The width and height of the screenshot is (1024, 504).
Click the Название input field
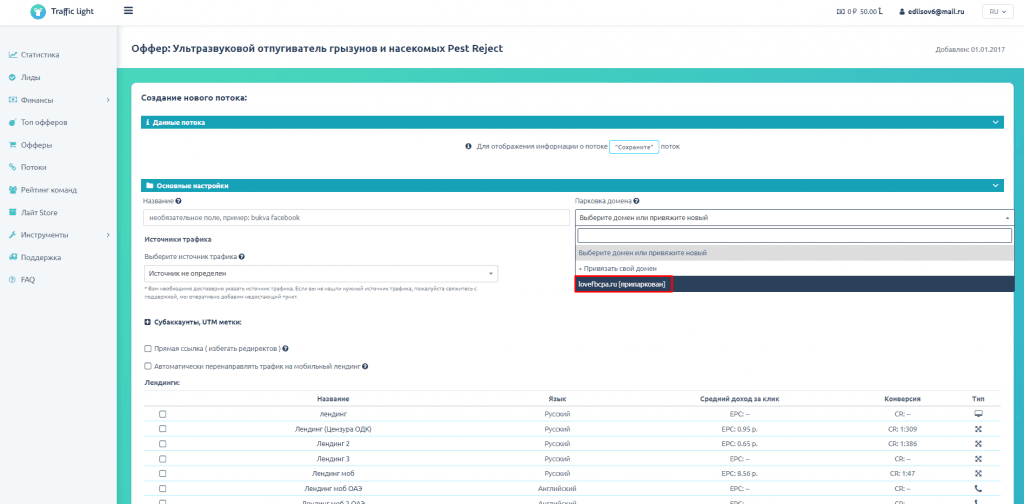pyautogui.click(x=357, y=218)
